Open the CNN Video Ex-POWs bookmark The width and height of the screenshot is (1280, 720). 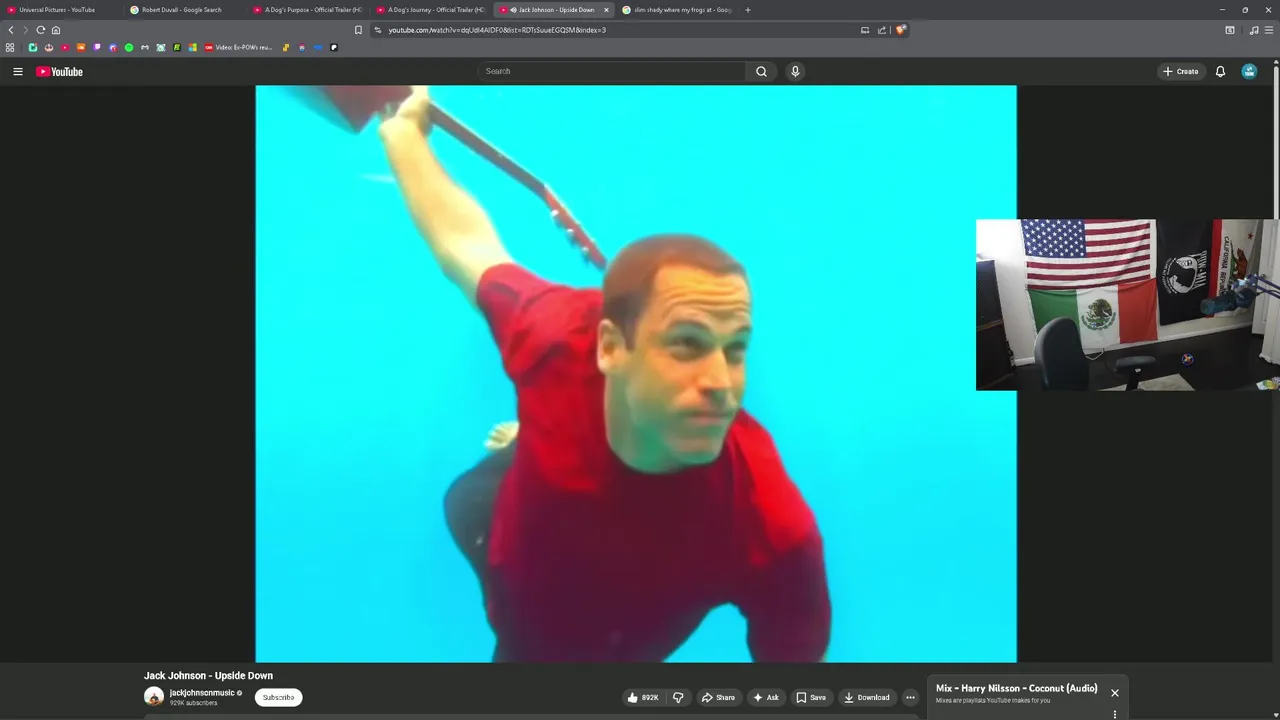(238, 47)
